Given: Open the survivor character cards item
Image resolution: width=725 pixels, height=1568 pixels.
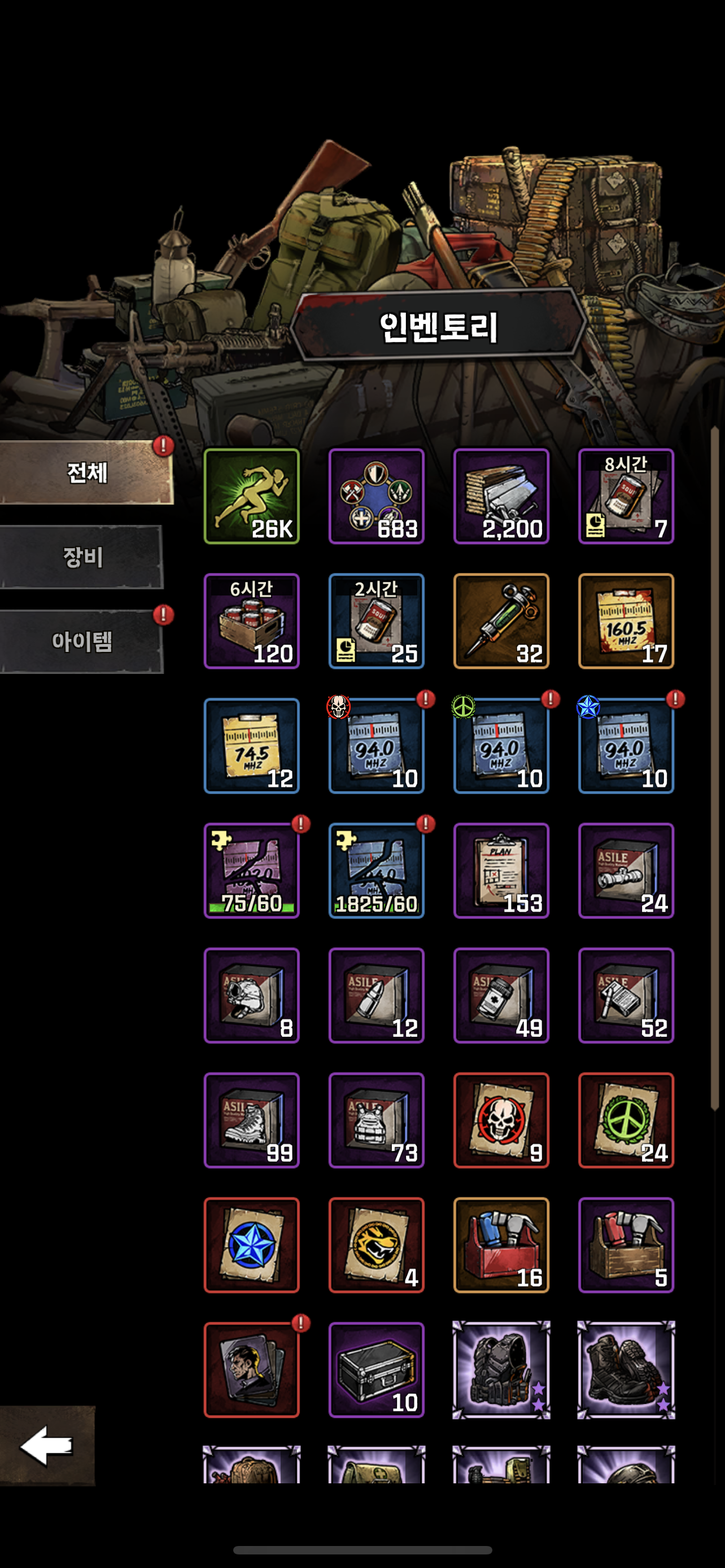Looking at the screenshot, I should (x=251, y=1369).
